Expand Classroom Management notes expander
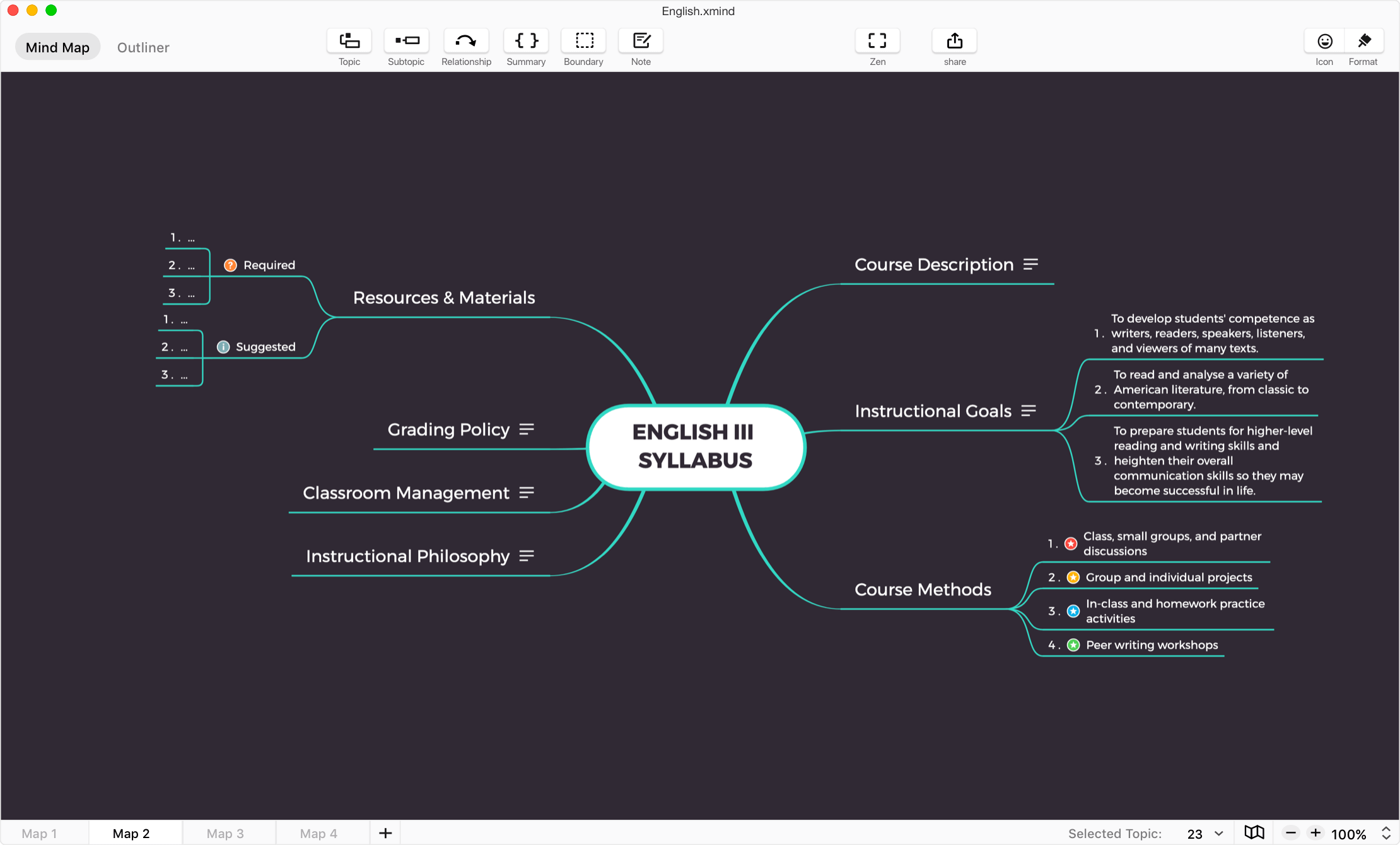Viewport: 1400px width, 845px height. (531, 492)
